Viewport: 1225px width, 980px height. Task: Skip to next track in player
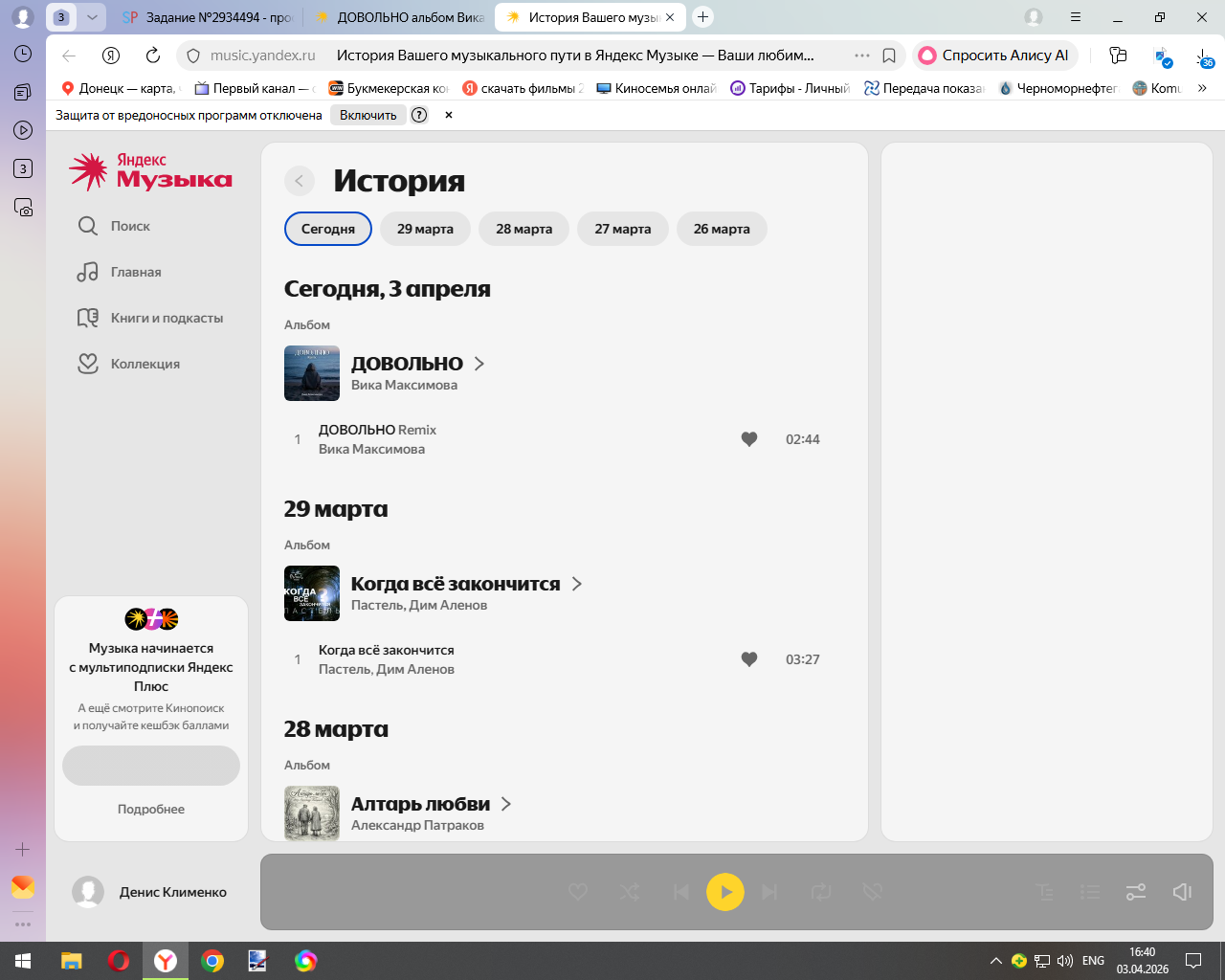pos(769,892)
